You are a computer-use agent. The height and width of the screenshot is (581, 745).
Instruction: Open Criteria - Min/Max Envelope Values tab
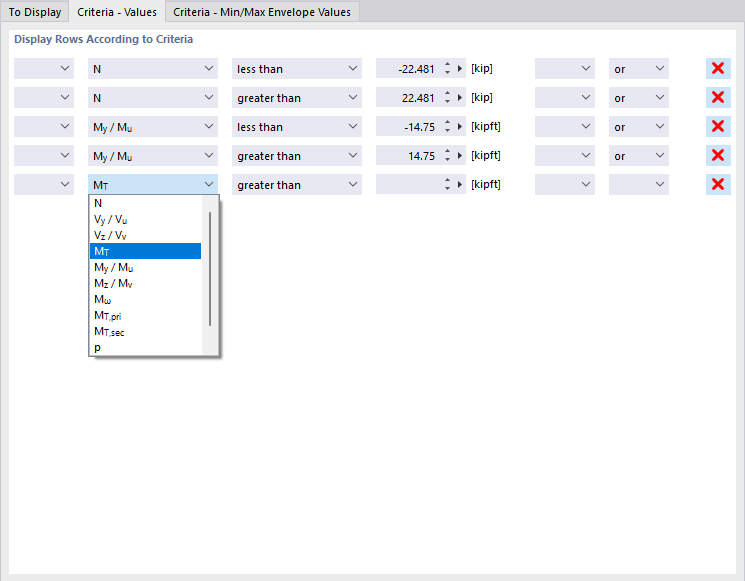(262, 12)
